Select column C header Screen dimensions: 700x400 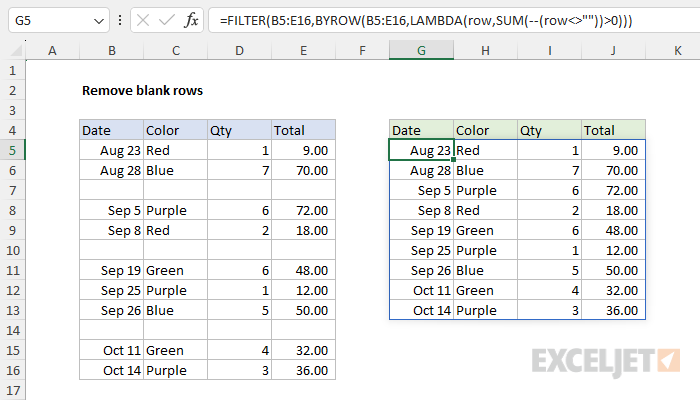click(x=175, y=50)
